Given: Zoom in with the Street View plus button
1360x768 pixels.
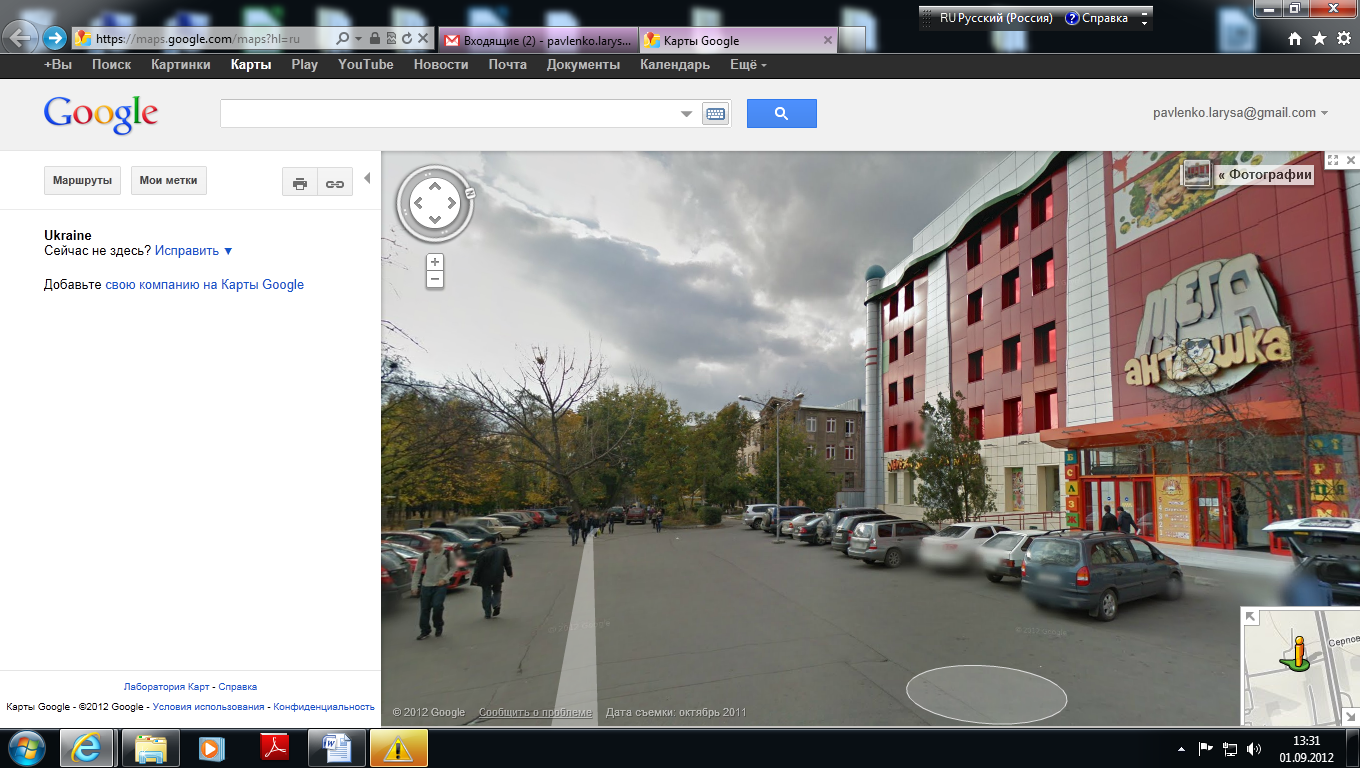Looking at the screenshot, I should tap(434, 262).
